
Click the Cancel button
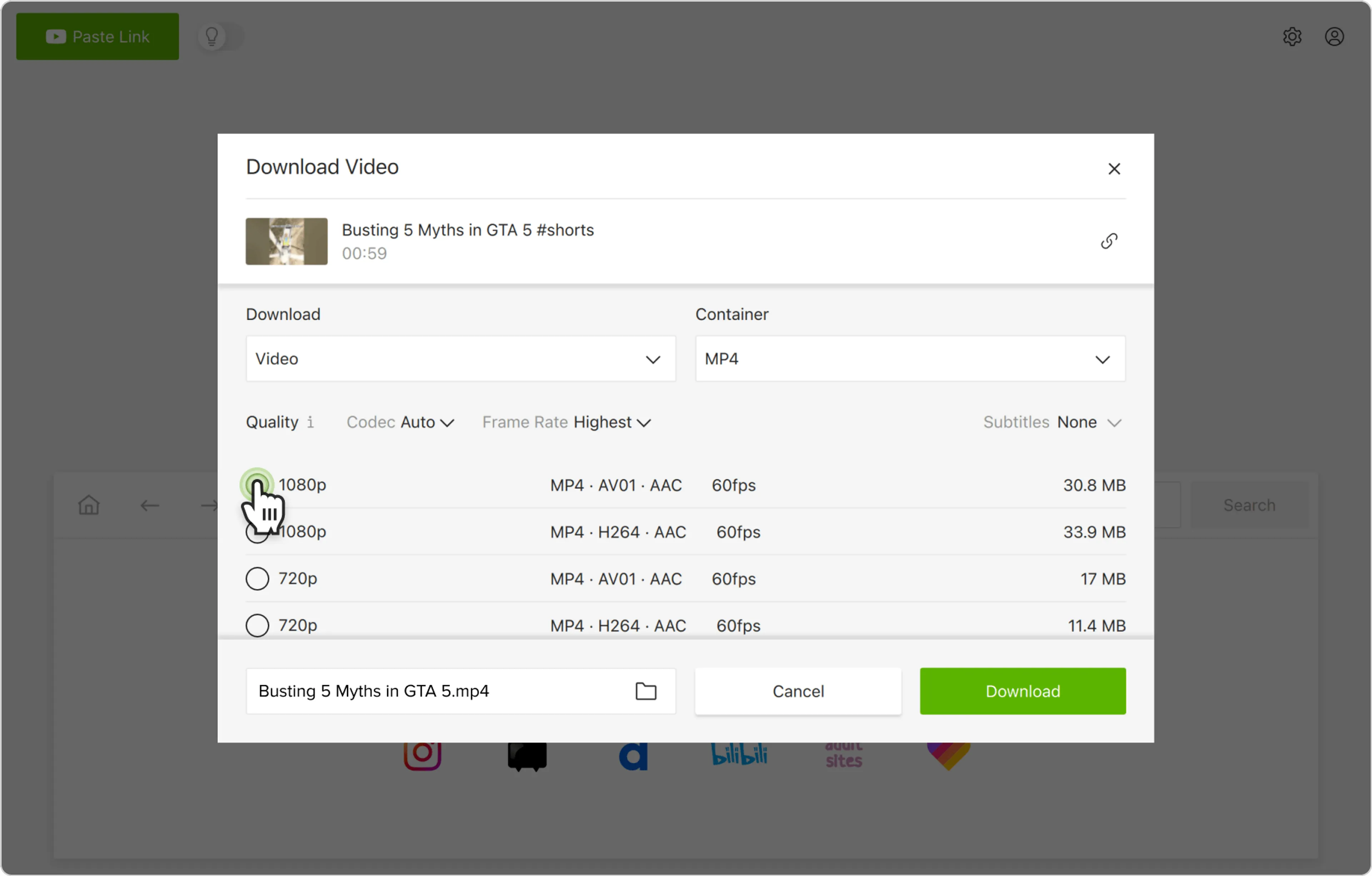(798, 691)
